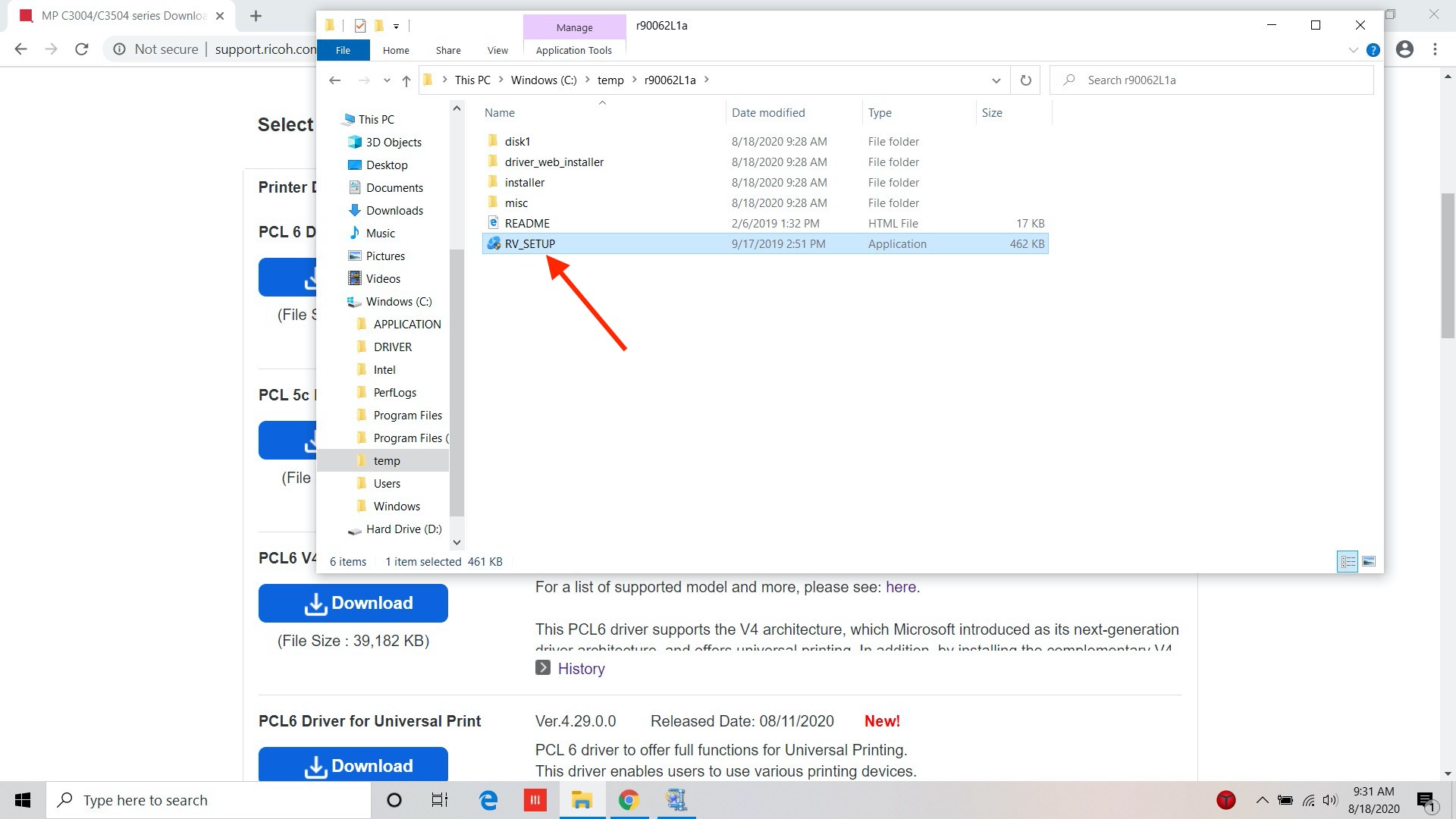Download PCL6 Driver for Universal Print
The image size is (1456, 819).
coord(353,764)
